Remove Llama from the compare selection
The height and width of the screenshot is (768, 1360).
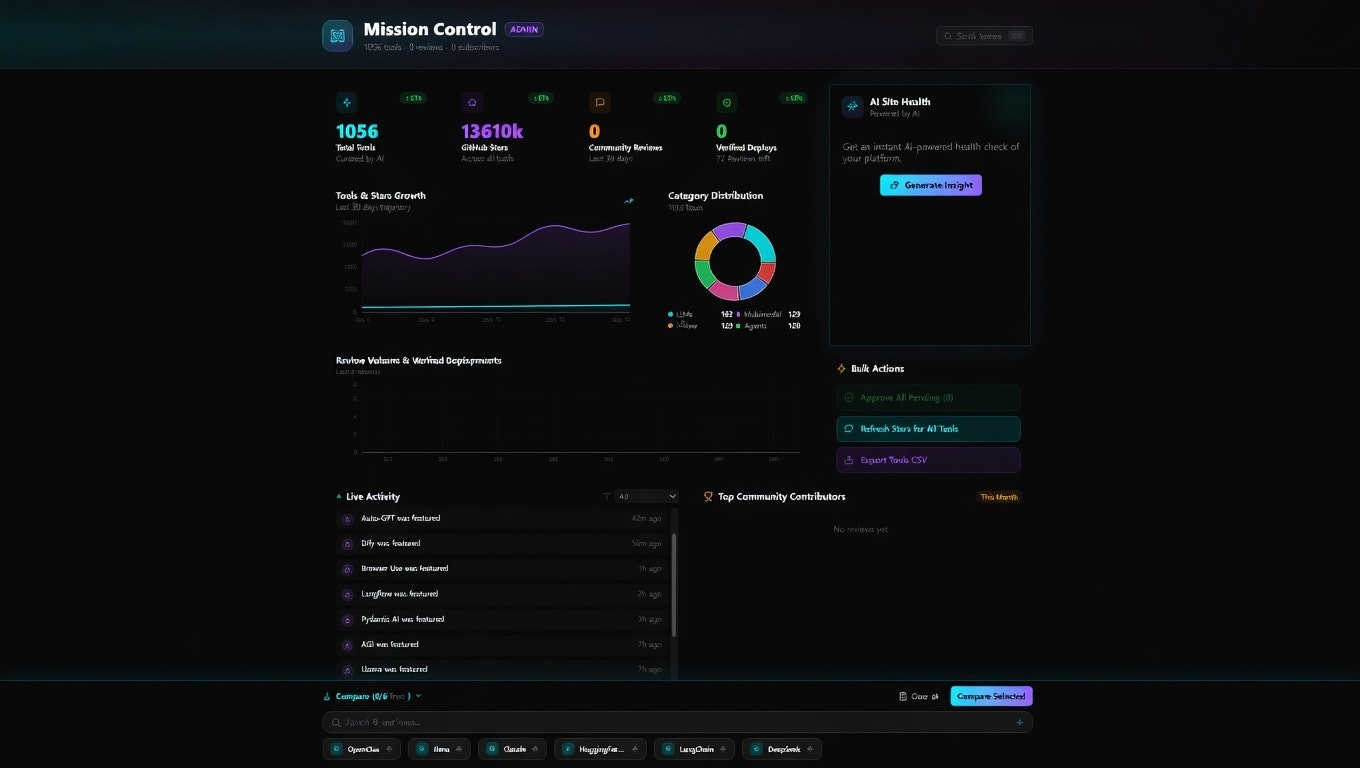(x=459, y=748)
